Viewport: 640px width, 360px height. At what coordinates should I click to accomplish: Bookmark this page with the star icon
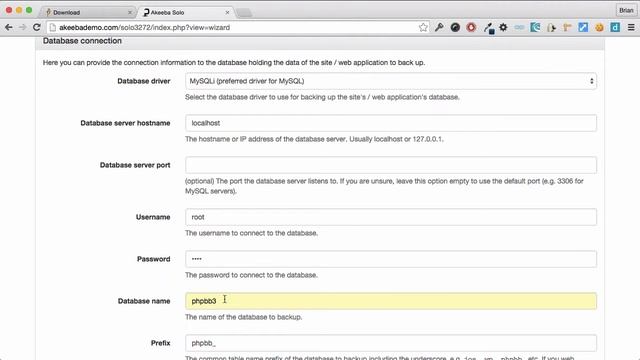pyautogui.click(x=423, y=27)
